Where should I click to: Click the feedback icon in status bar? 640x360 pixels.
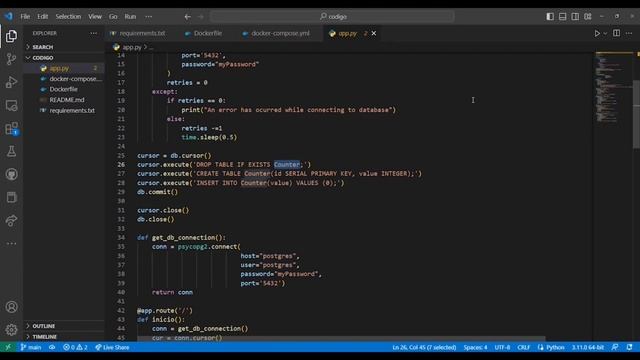(x=615, y=347)
